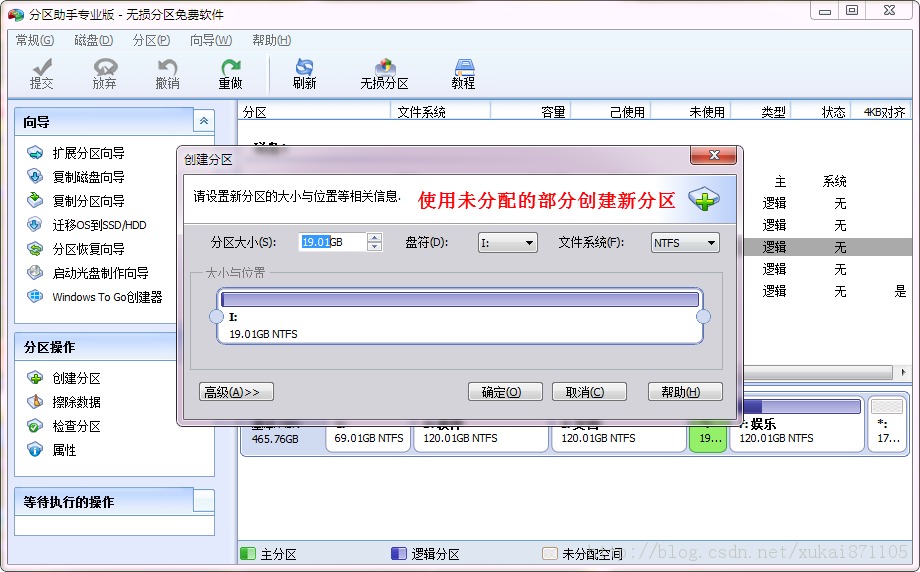The height and width of the screenshot is (572, 920).
Task: Open the 教程 (Tutorial) toolbar icon
Action: [463, 73]
